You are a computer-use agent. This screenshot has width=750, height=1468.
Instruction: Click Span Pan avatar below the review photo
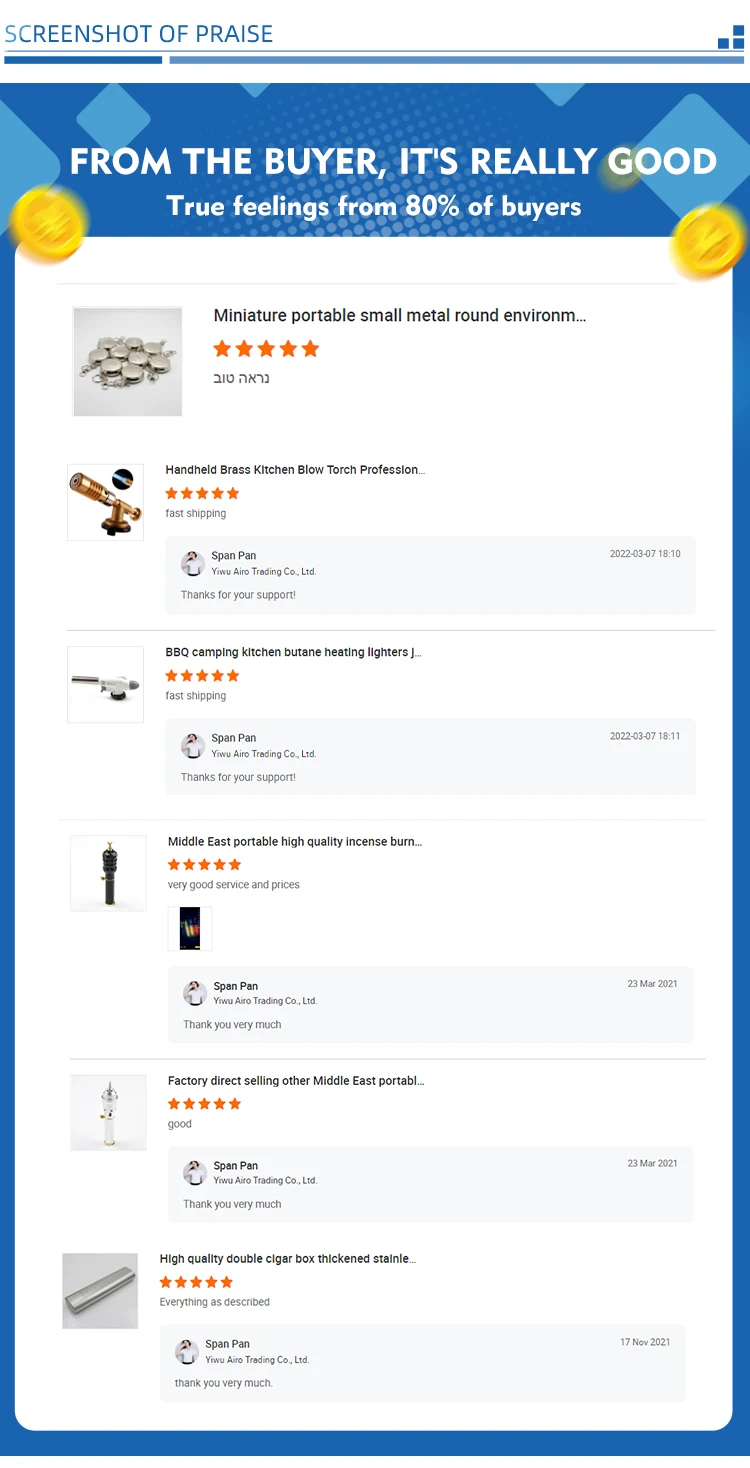point(195,993)
